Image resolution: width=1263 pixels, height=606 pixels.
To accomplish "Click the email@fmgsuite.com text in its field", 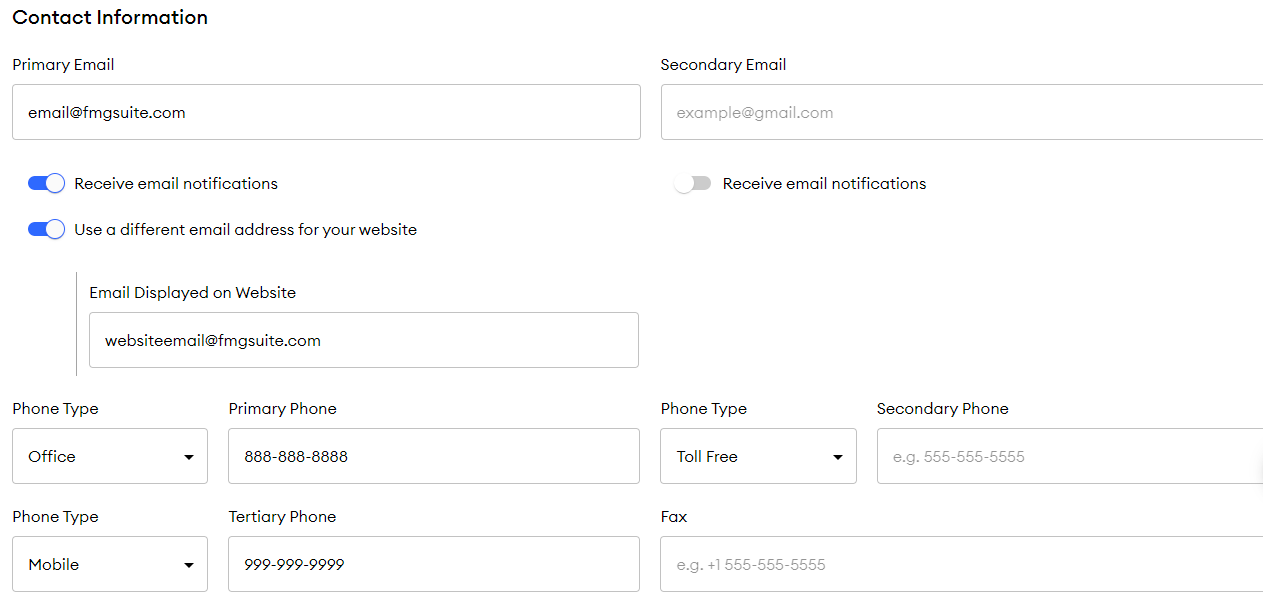I will click(106, 112).
